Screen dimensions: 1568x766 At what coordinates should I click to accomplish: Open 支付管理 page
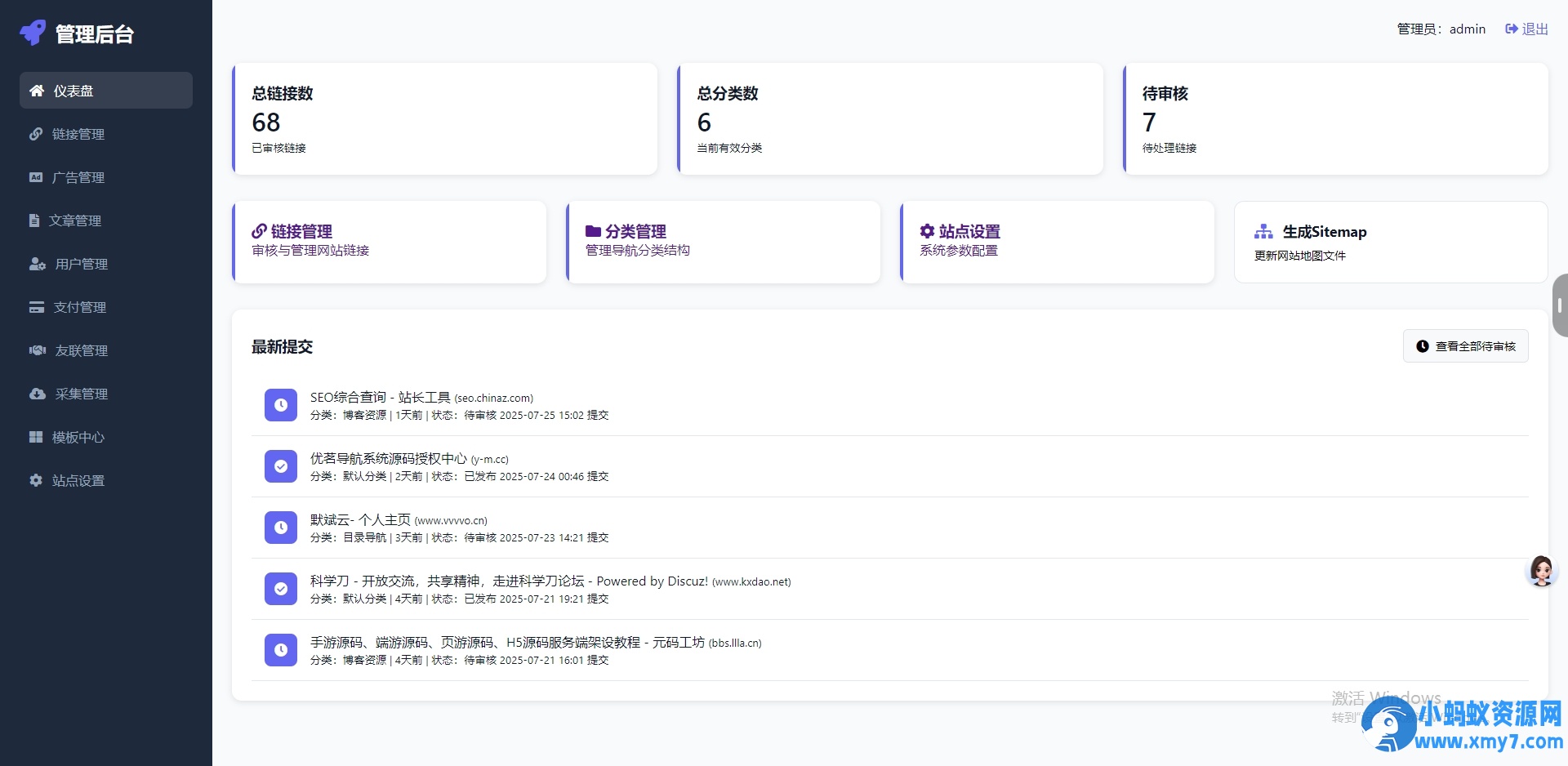pos(106,307)
